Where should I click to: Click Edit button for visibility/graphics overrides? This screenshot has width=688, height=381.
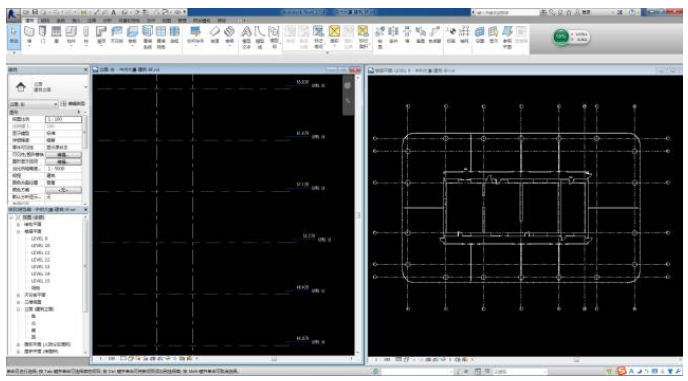64,155
